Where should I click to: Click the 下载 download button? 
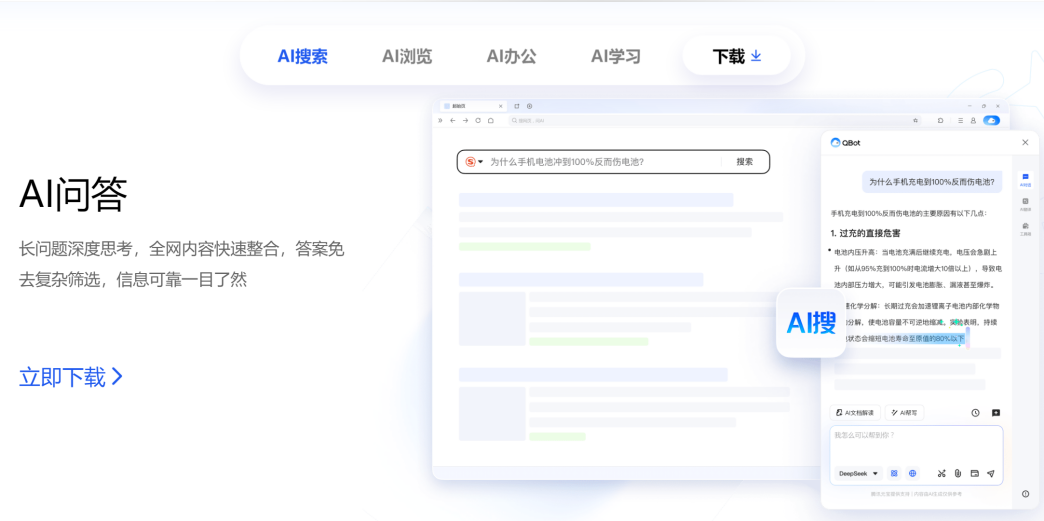point(736,56)
